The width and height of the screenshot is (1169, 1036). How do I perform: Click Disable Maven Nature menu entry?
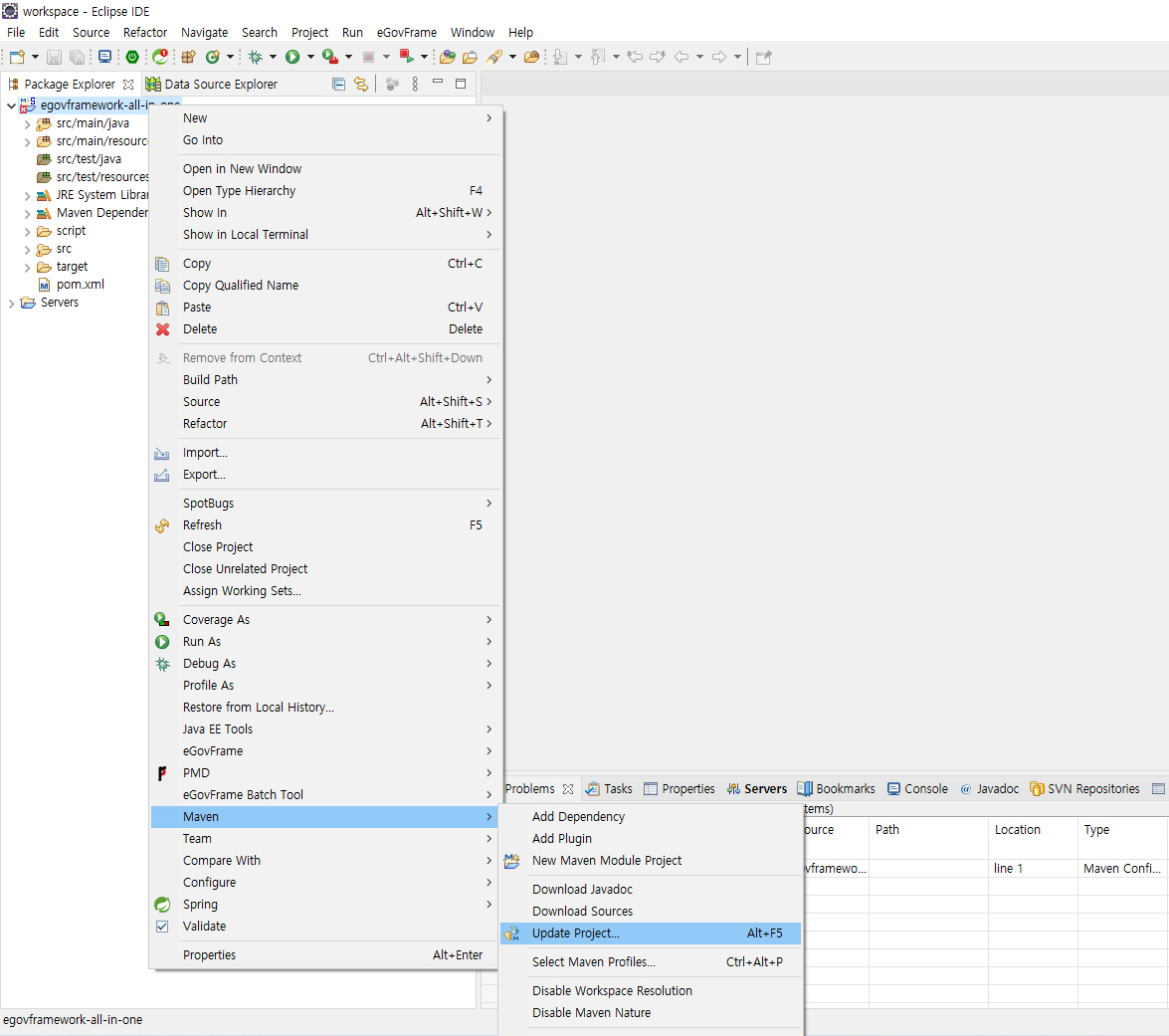click(x=591, y=1012)
